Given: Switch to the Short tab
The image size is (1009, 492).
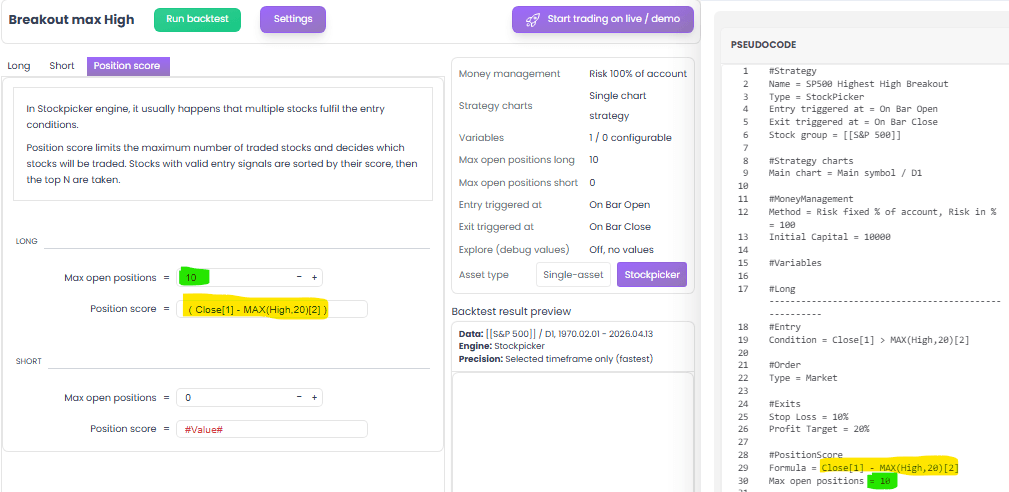Looking at the screenshot, I should point(62,66).
